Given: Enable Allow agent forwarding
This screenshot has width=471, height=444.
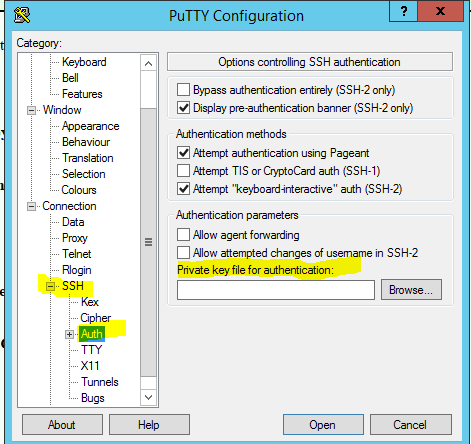Looking at the screenshot, I should 183,235.
